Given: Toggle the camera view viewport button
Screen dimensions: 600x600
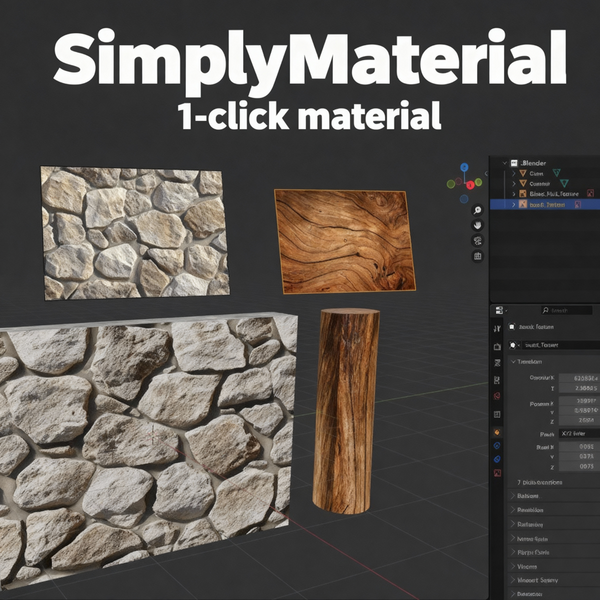Looking at the screenshot, I should tap(477, 241).
